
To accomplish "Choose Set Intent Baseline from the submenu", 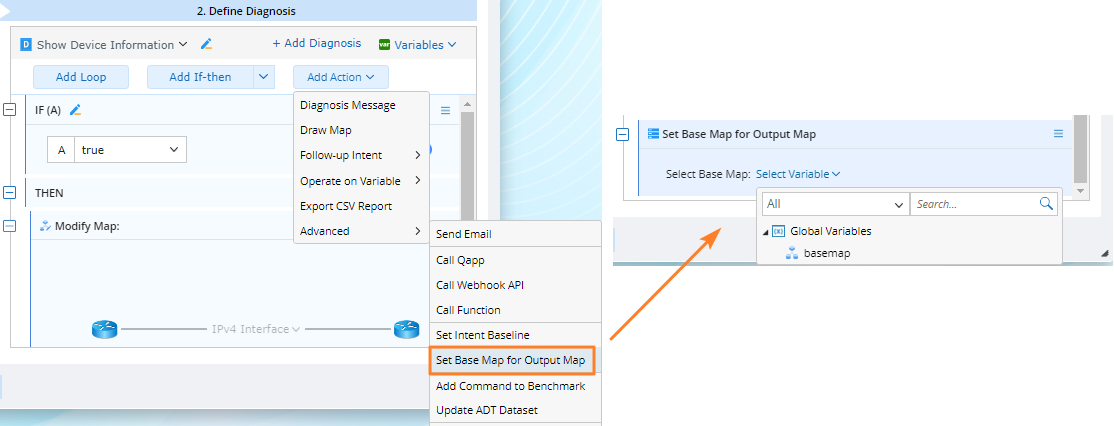I will tap(516, 335).
